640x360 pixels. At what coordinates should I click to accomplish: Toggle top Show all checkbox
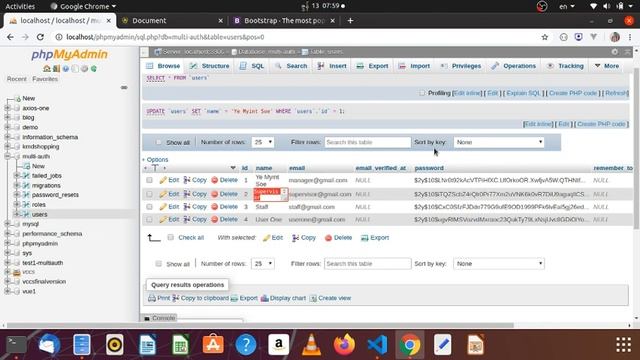tap(158, 142)
